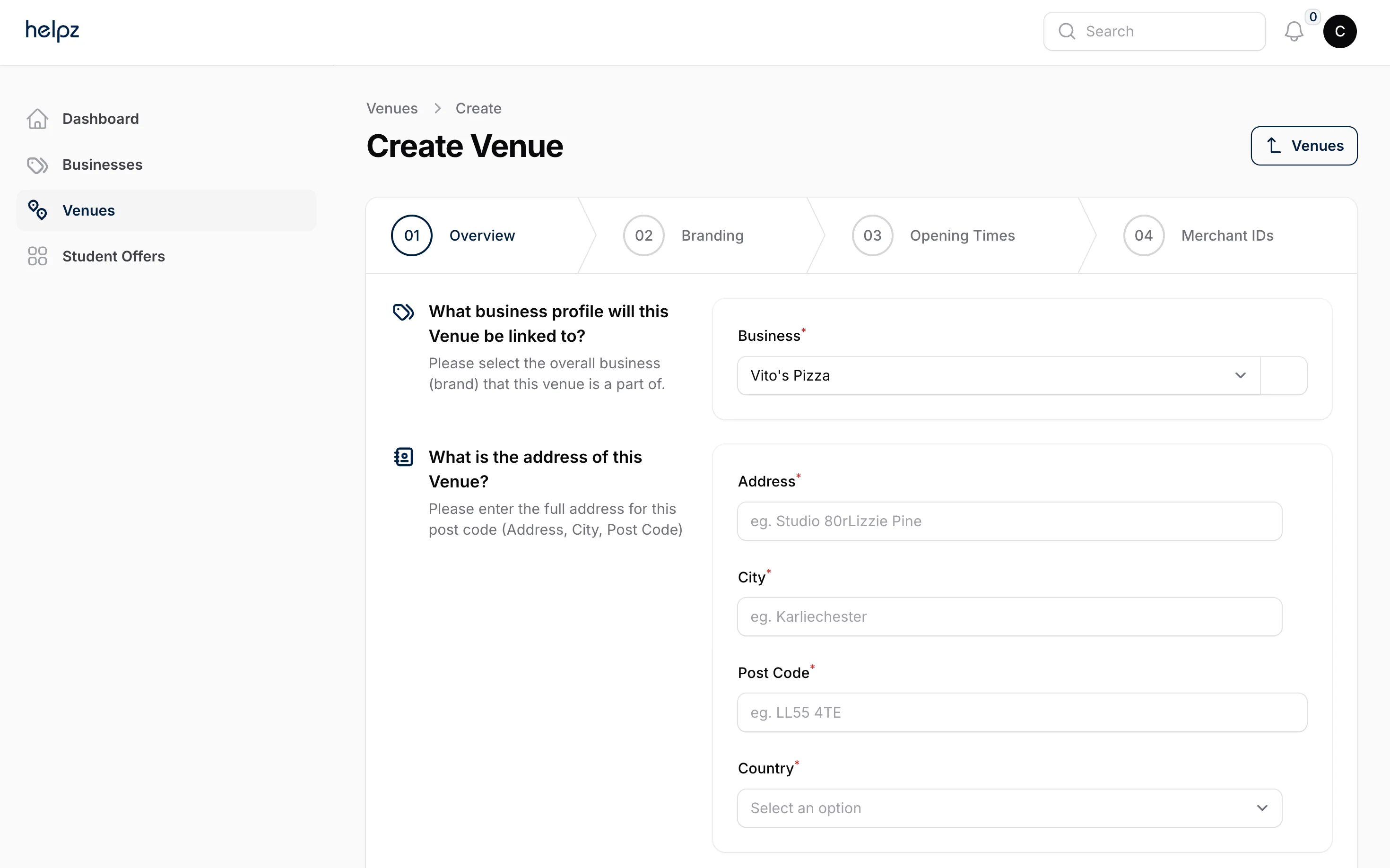Expand the Business dropdown showing Vito's Pizza
The height and width of the screenshot is (868, 1390).
pos(999,375)
